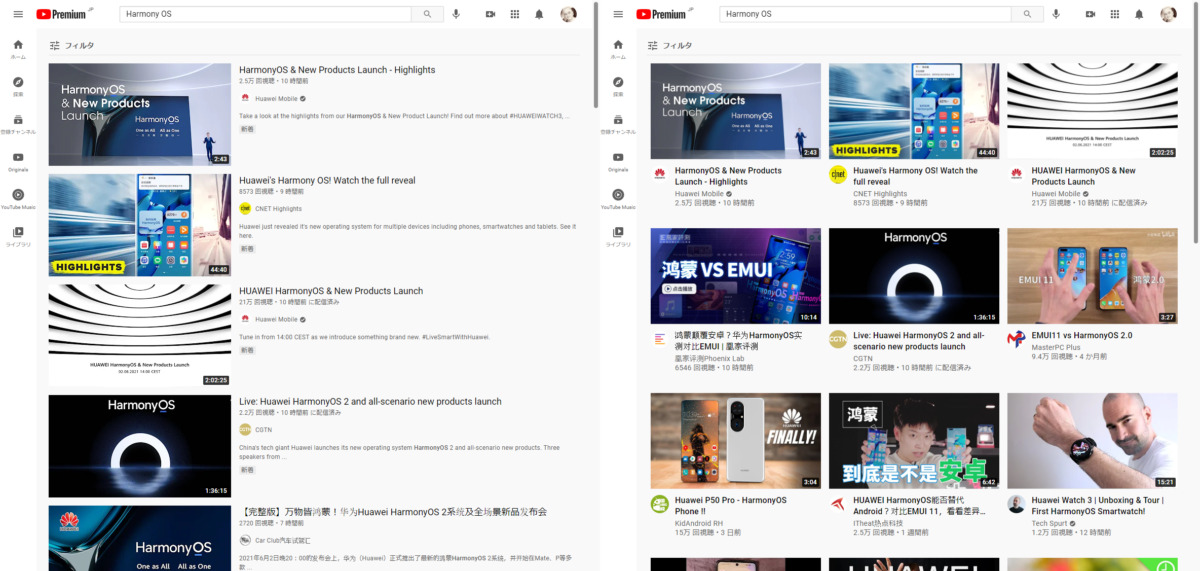This screenshot has height=571, width=1200.
Task: Click the magnifier search button in the list-view window
Action: pyautogui.click(x=427, y=14)
